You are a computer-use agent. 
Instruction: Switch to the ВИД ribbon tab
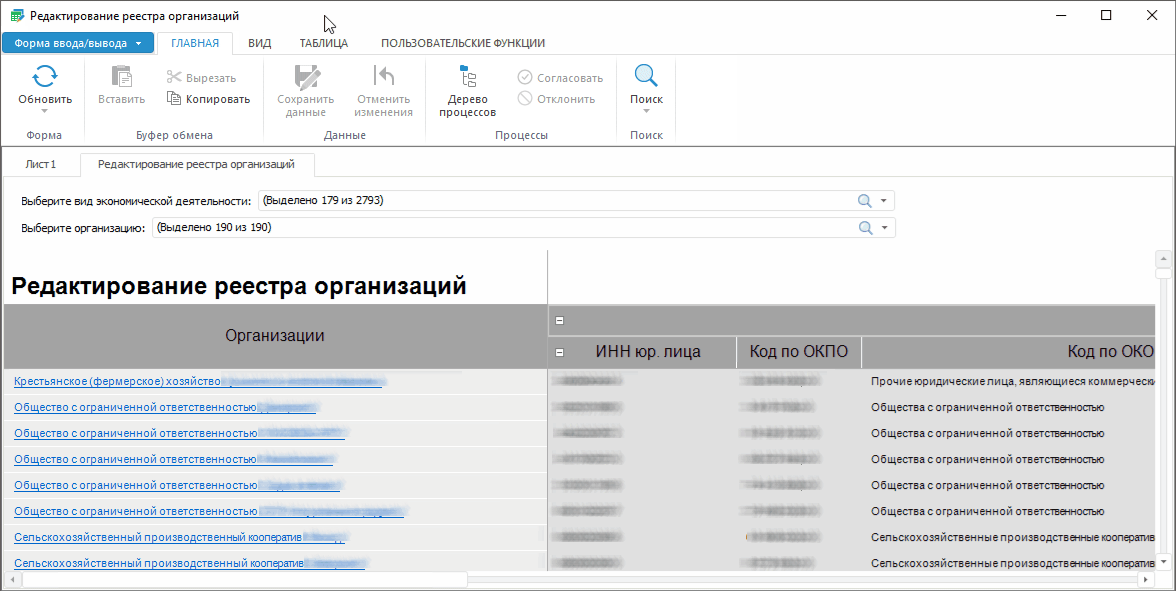[x=259, y=43]
